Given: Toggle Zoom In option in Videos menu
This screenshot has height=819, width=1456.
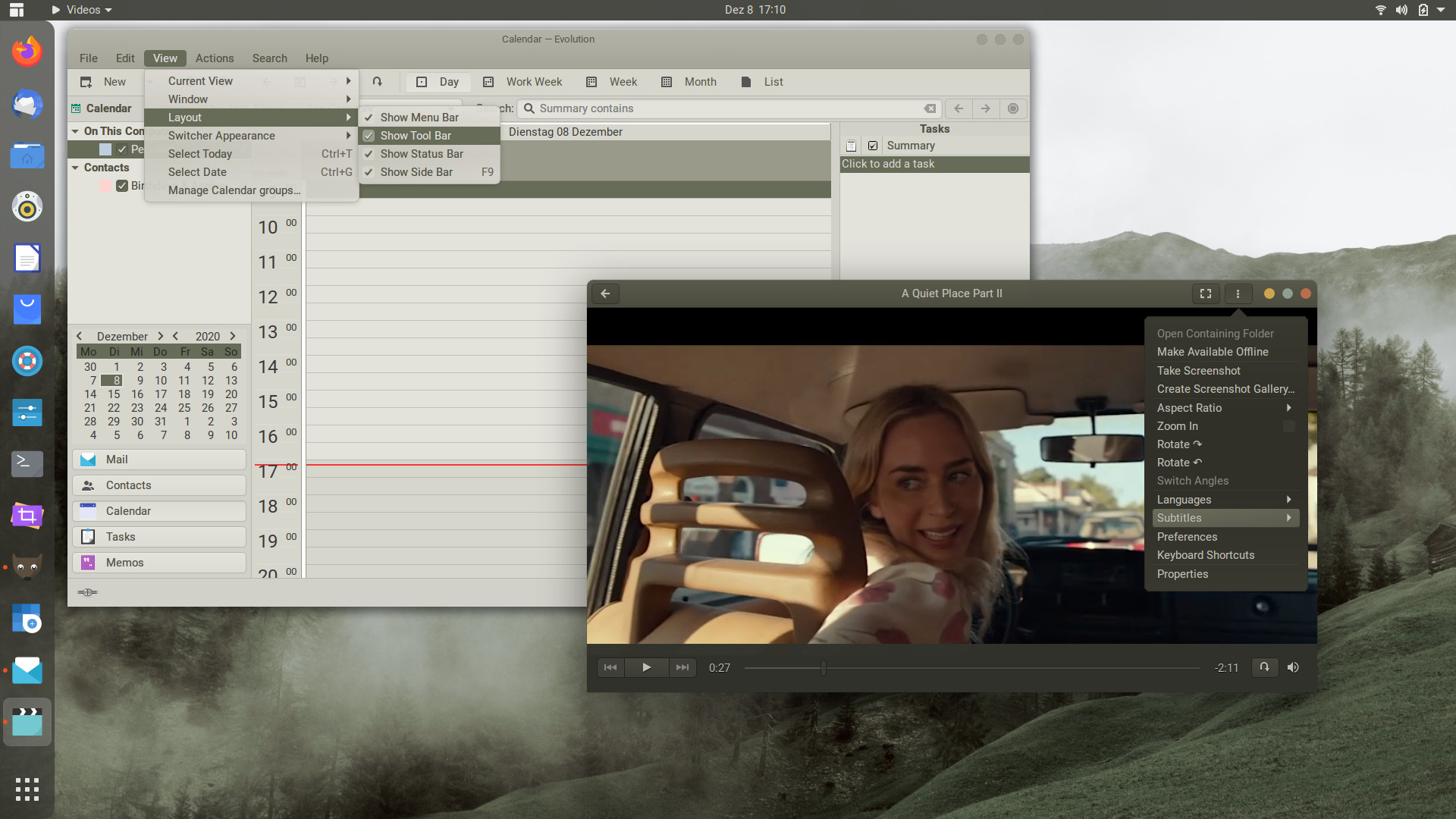Looking at the screenshot, I should (x=1225, y=426).
